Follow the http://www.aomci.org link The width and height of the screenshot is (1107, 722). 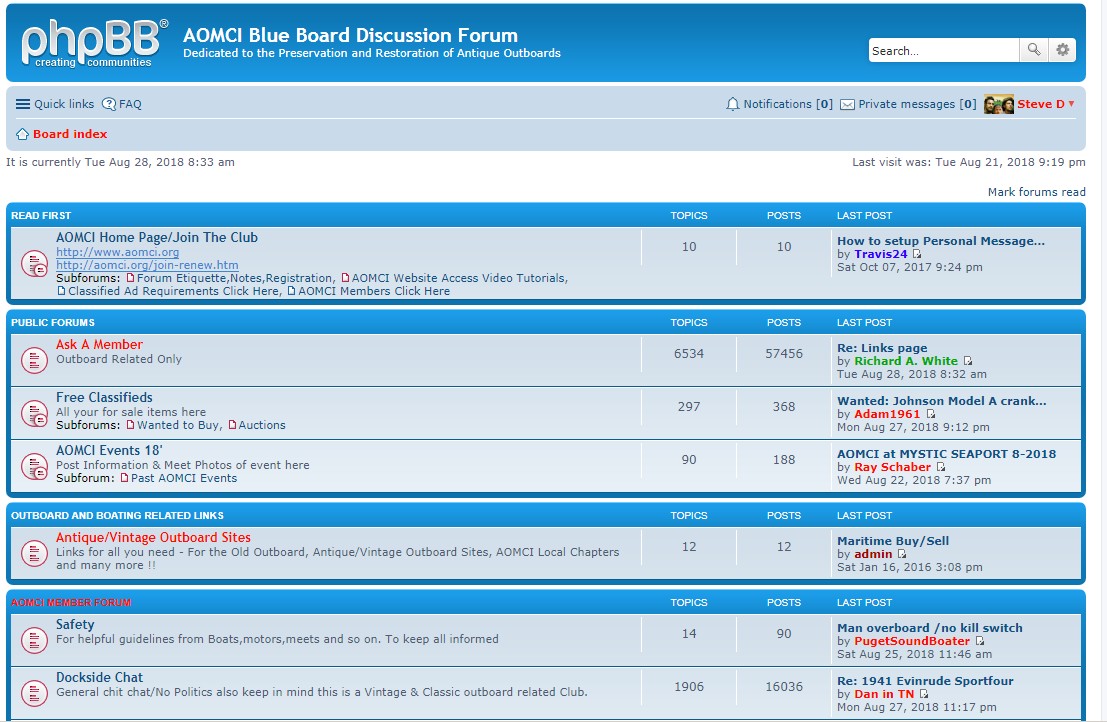click(117, 252)
